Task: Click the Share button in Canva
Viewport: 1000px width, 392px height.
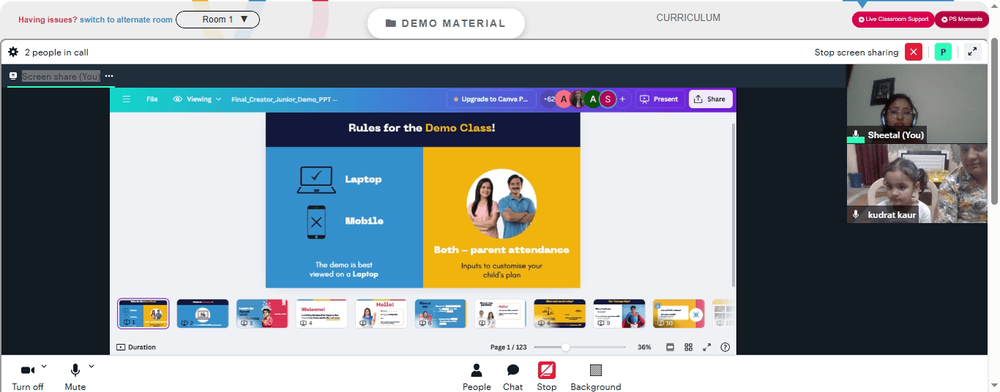Action: point(710,99)
